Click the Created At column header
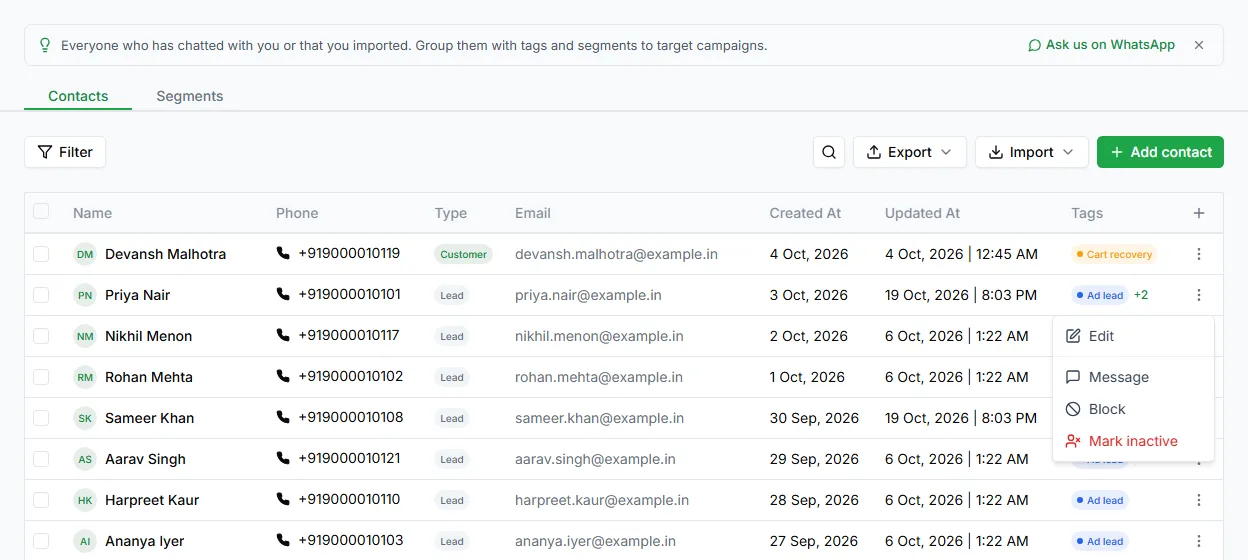 coord(805,213)
